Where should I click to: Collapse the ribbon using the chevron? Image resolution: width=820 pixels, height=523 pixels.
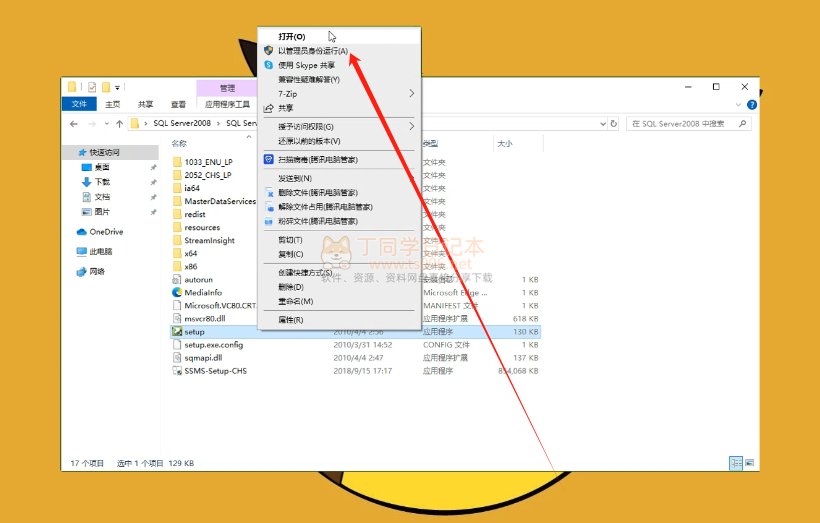click(x=738, y=105)
